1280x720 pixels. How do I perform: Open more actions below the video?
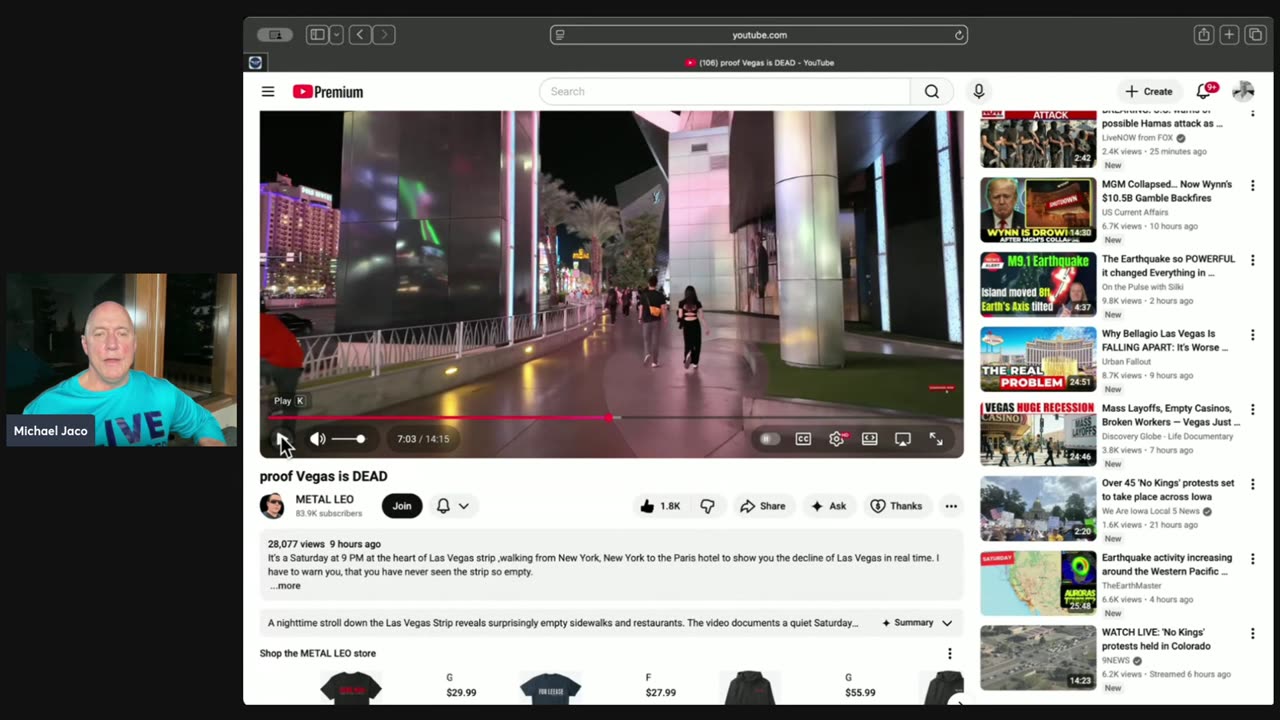951,506
